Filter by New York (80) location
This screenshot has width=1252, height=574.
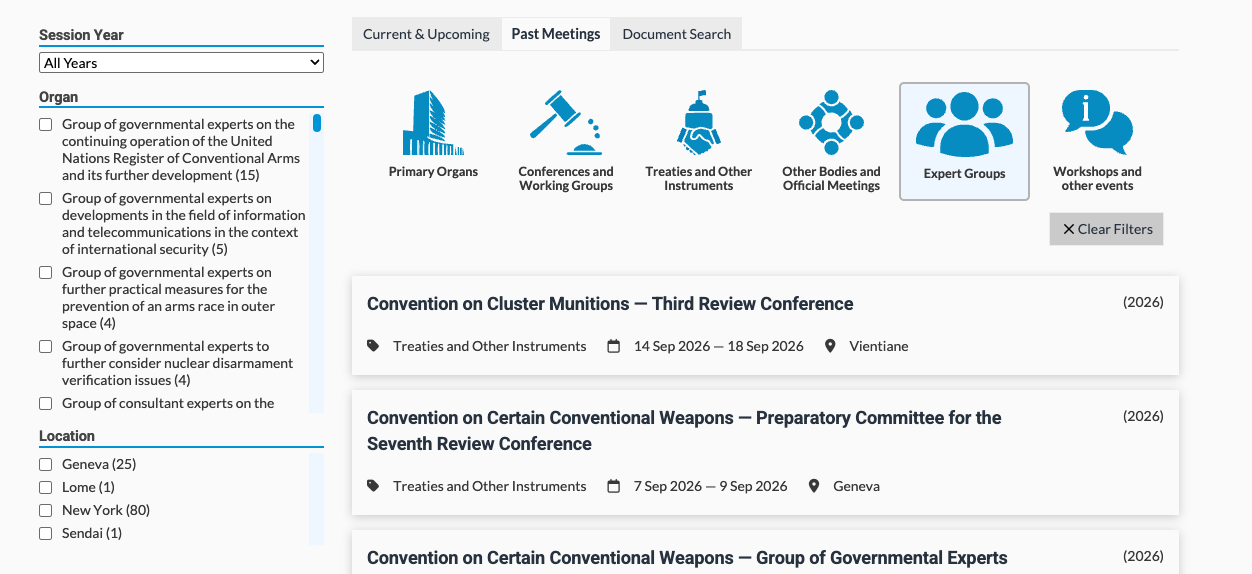tap(46, 511)
